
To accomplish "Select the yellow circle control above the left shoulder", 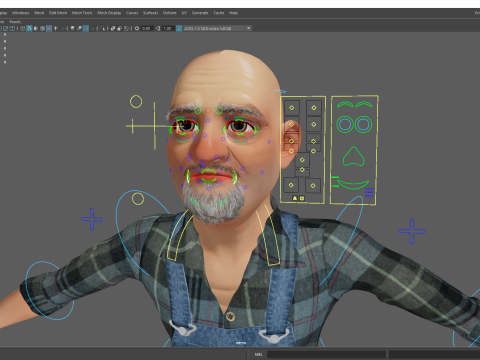I will coord(138,199).
